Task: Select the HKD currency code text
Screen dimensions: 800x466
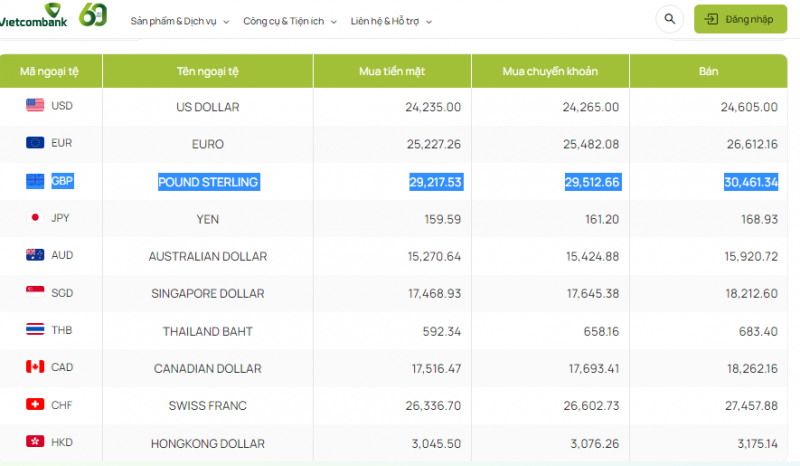Action: point(62,443)
